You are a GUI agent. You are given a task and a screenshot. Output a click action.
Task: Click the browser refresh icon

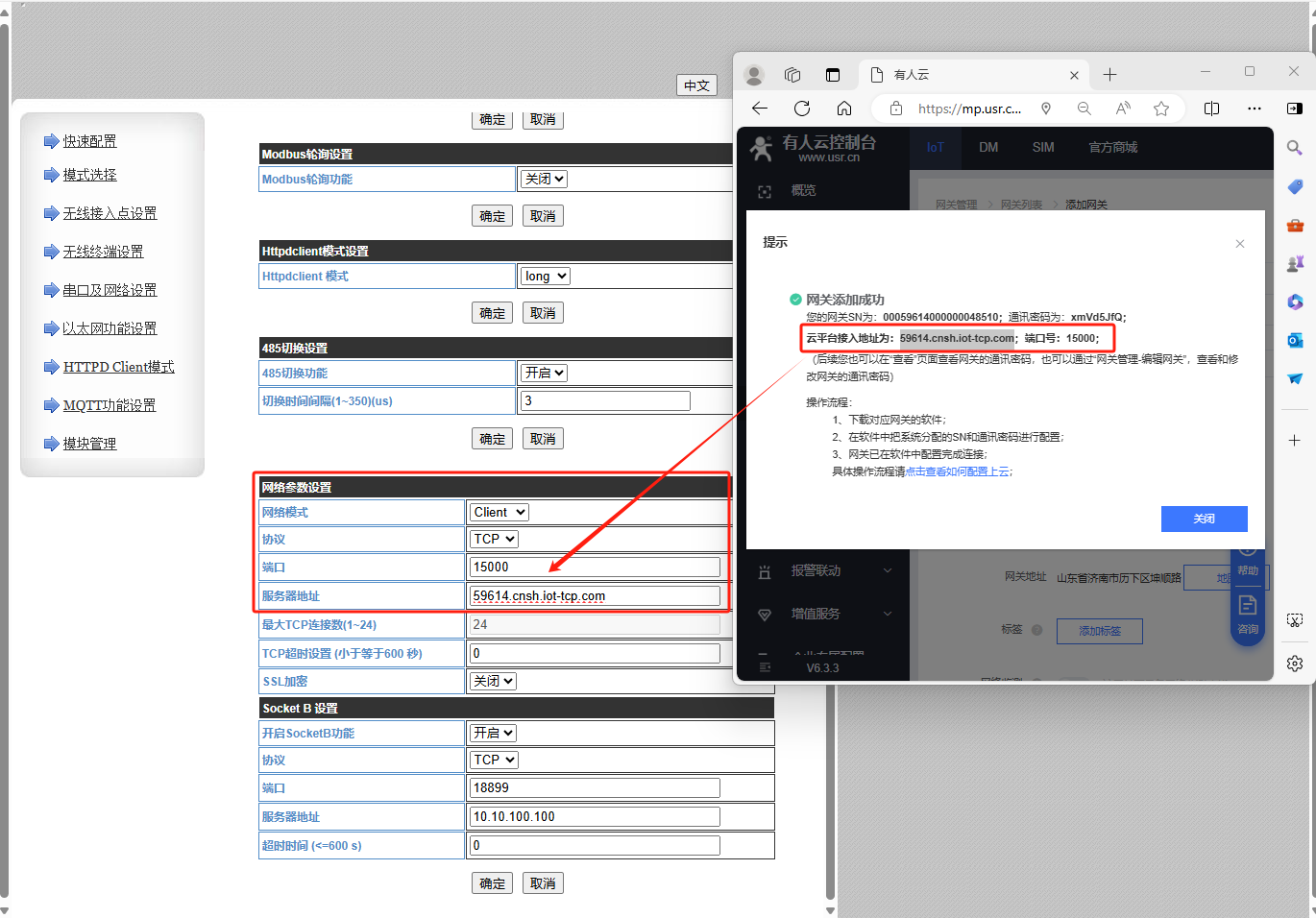[x=802, y=109]
